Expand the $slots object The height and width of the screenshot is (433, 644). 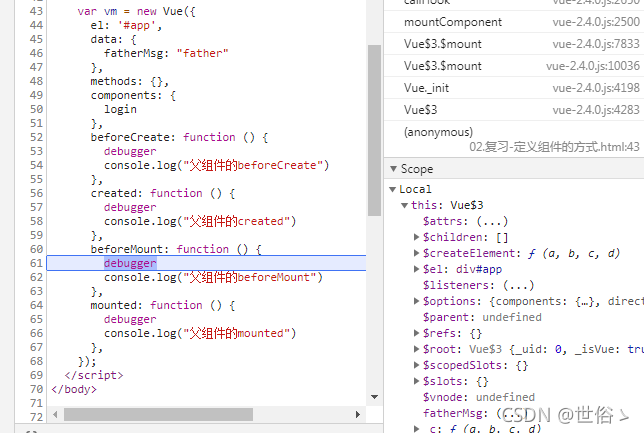[x=416, y=381]
